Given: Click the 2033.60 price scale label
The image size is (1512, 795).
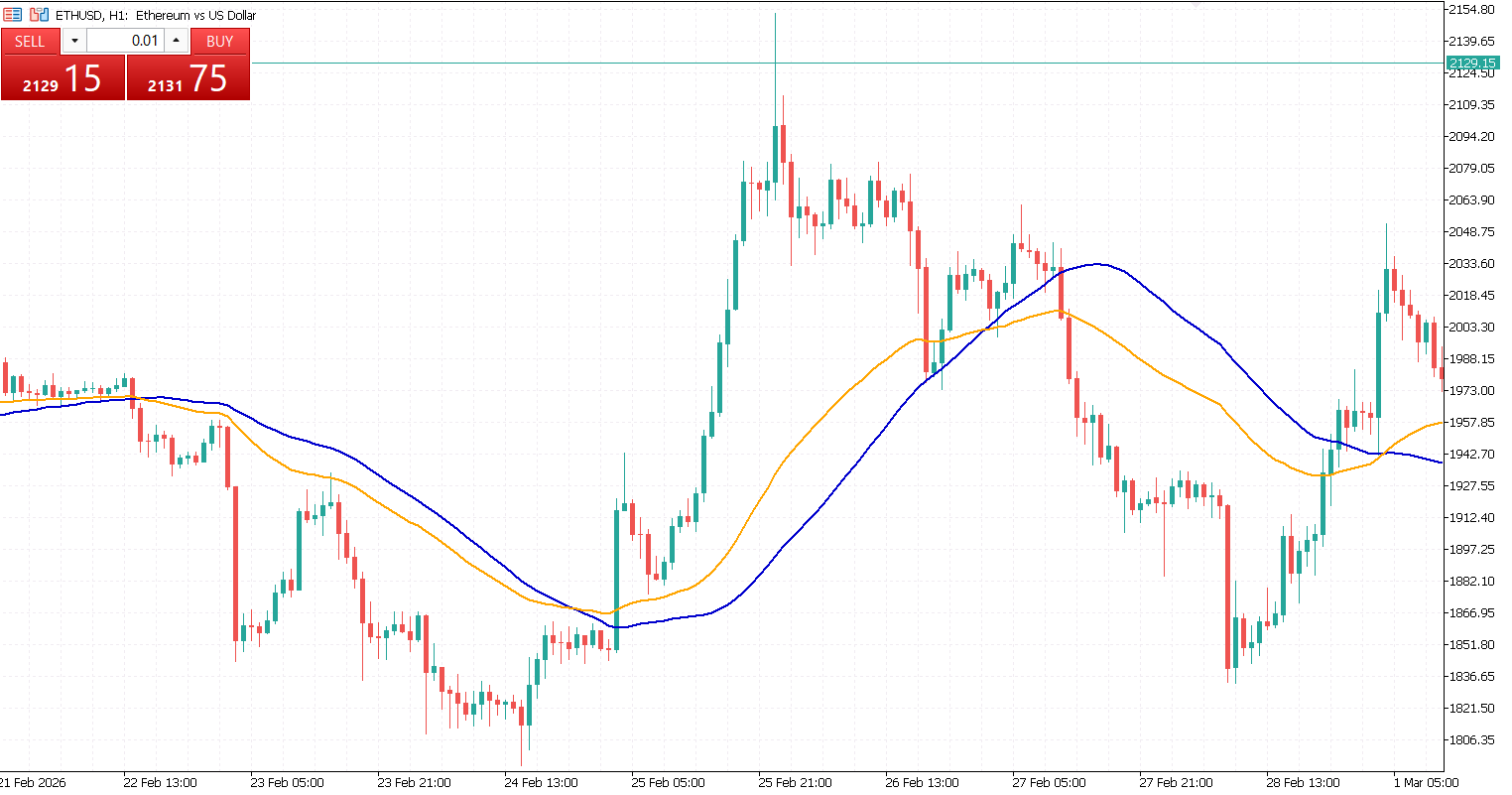Looking at the screenshot, I should (1472, 263).
